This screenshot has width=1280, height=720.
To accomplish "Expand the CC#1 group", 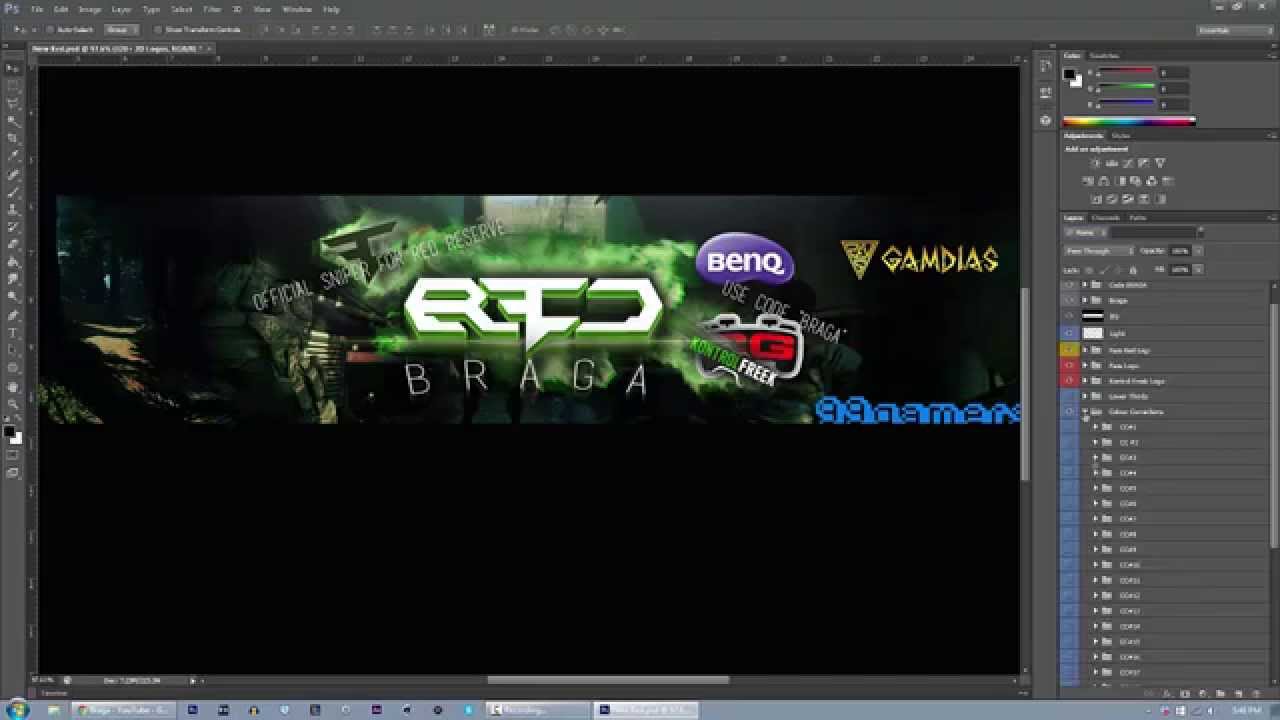I will (1095, 427).
